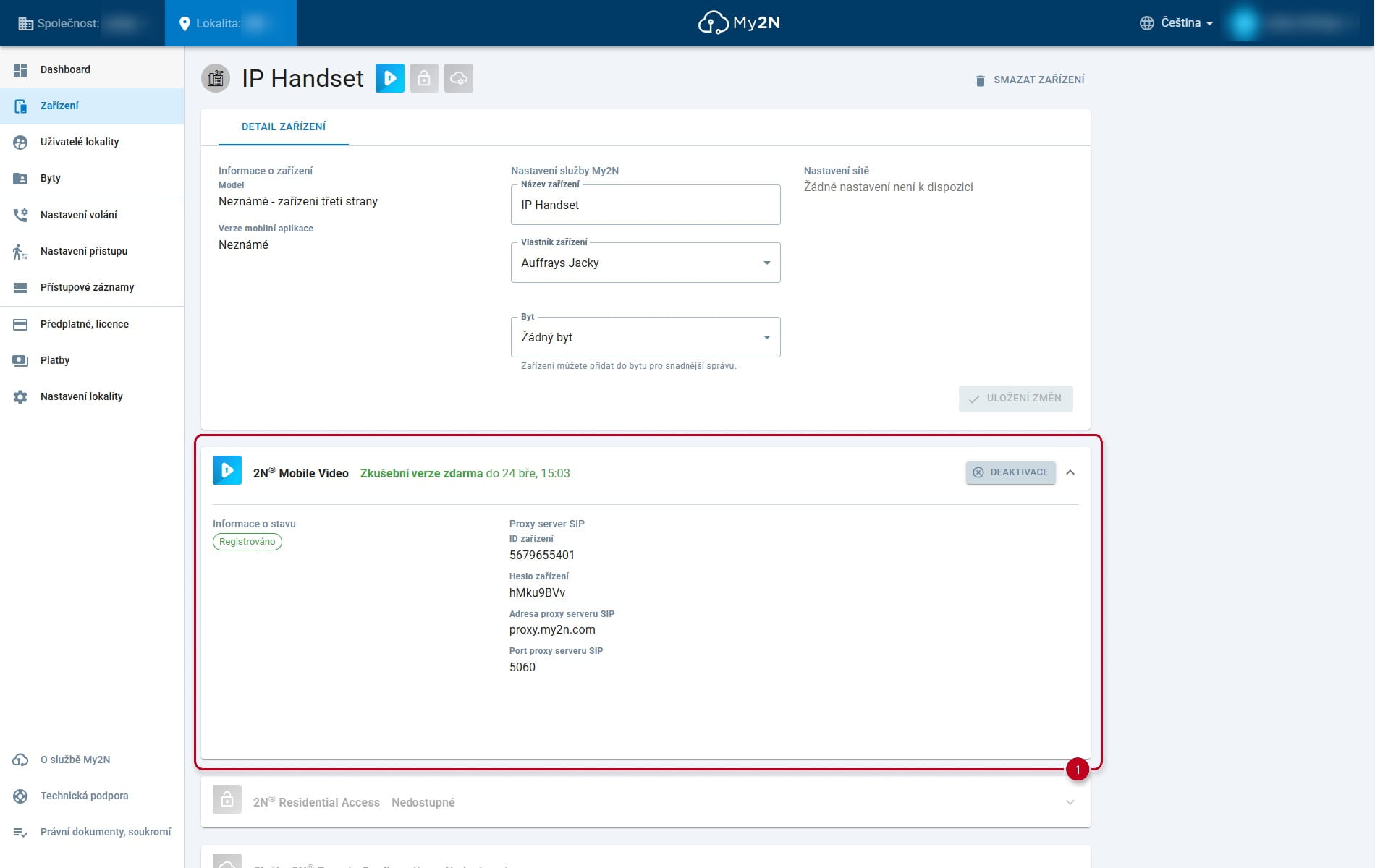Screen dimensions: 1375x868
Task: Click the blue Mobile Video icon beside the title
Action: (x=390, y=78)
